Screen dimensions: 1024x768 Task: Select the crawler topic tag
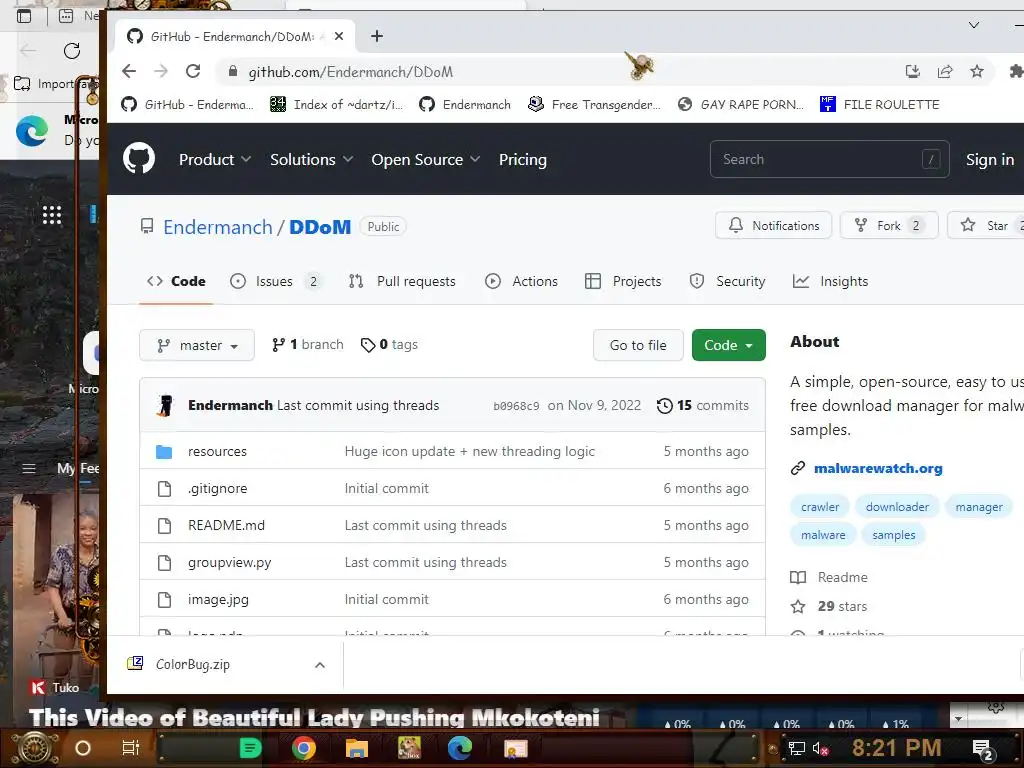coord(820,507)
